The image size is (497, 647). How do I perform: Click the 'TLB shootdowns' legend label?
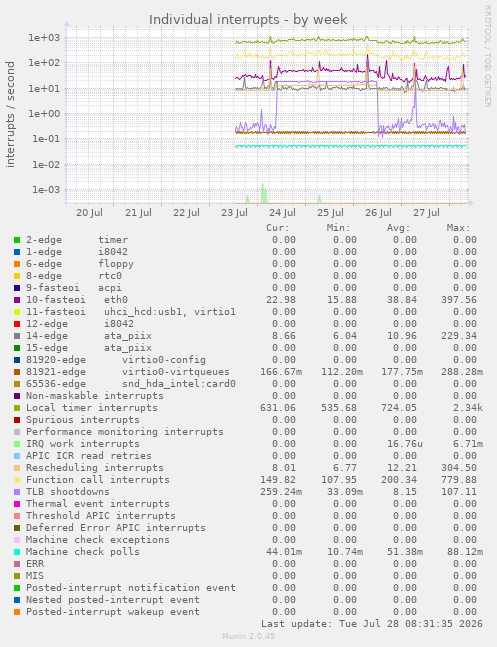click(x=68, y=491)
